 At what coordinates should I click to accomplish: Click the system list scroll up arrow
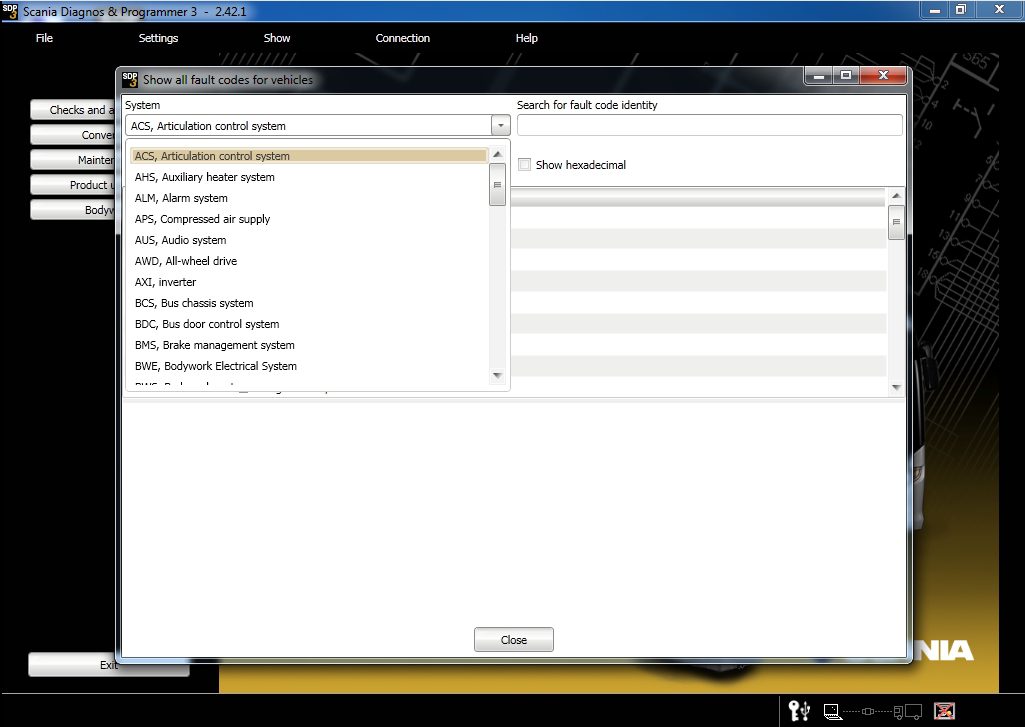[x=497, y=154]
